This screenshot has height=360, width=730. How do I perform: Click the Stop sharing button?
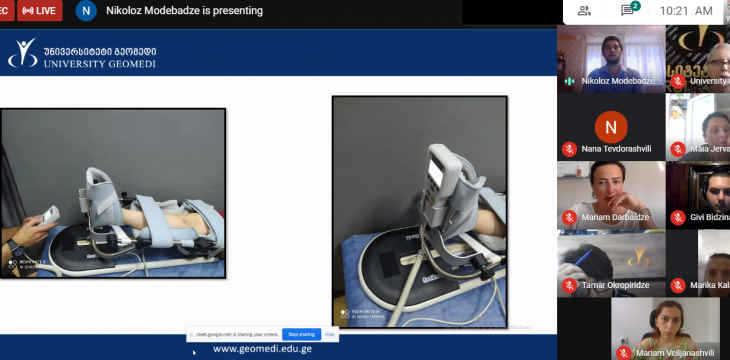tap(301, 334)
